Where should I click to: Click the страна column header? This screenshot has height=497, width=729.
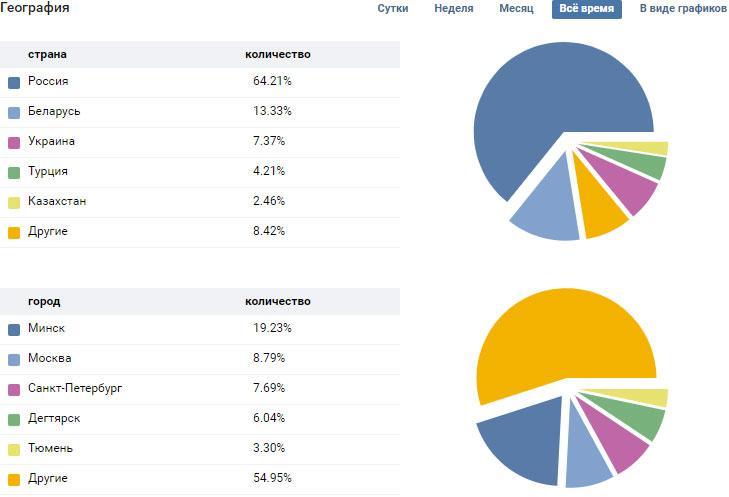47,54
